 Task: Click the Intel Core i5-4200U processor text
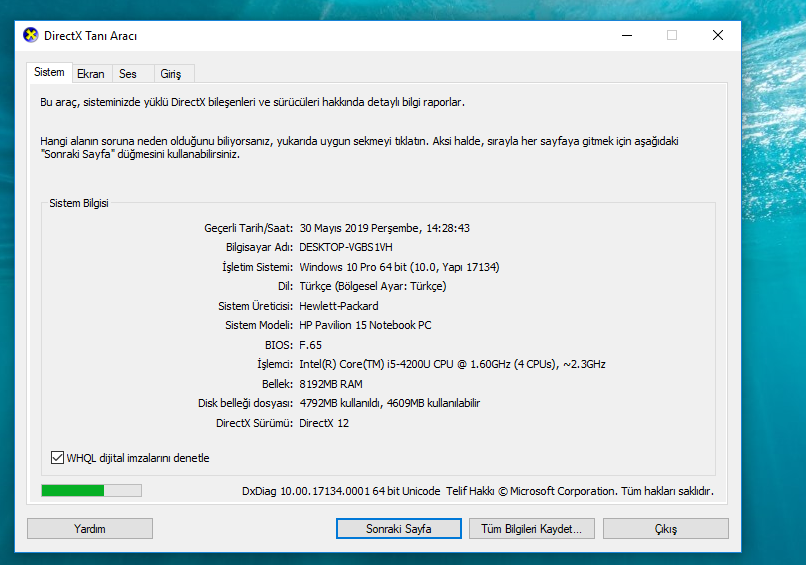pos(452,364)
